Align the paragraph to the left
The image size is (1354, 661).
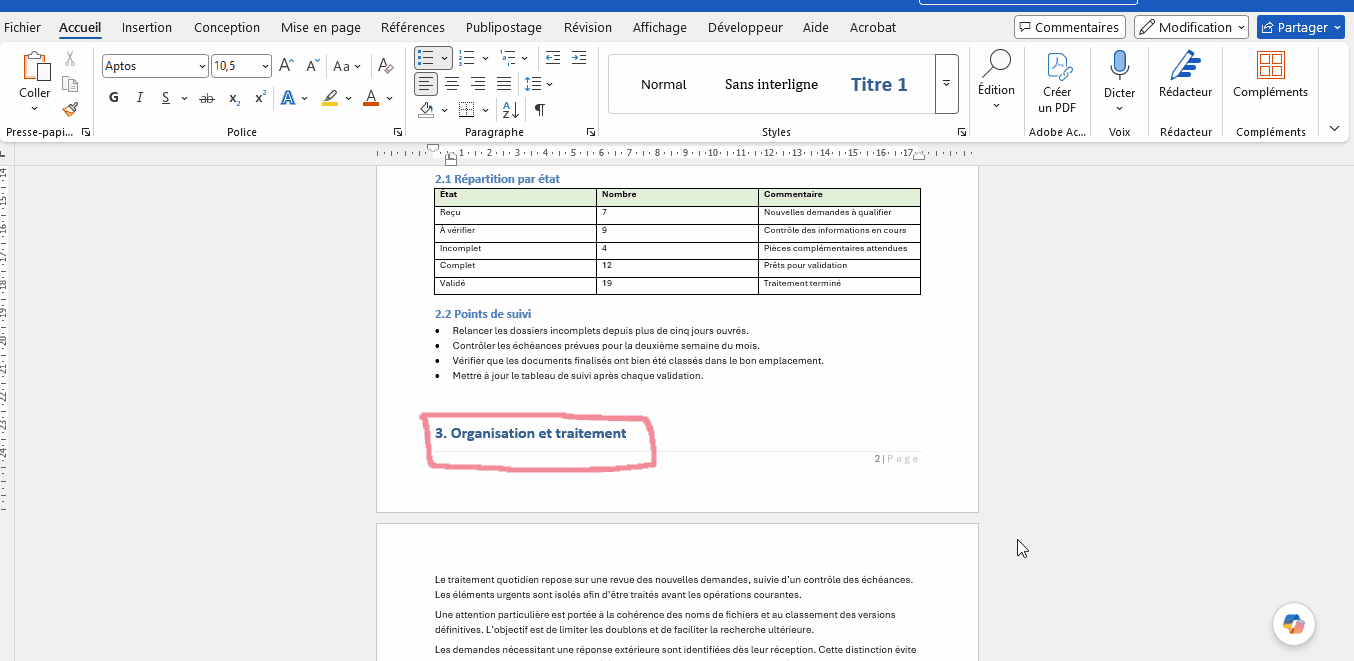[426, 84]
